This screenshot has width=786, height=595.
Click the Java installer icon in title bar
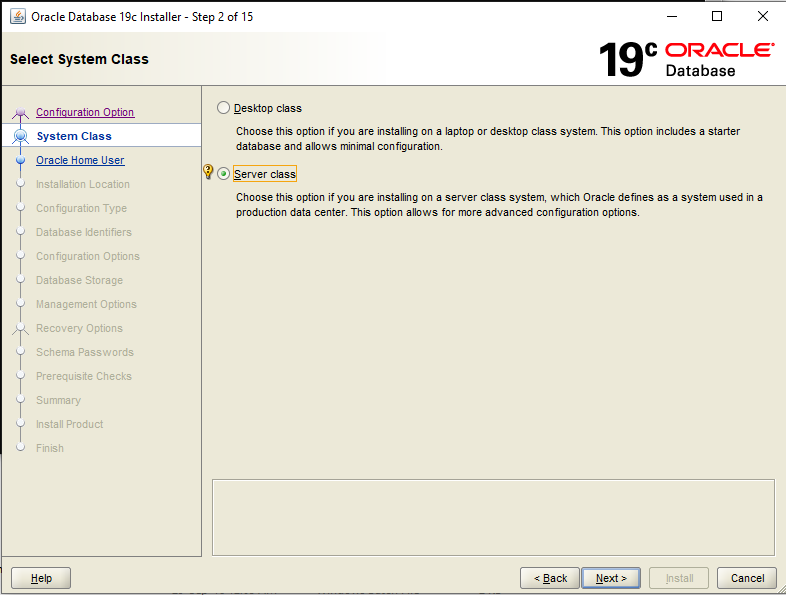click(x=18, y=17)
